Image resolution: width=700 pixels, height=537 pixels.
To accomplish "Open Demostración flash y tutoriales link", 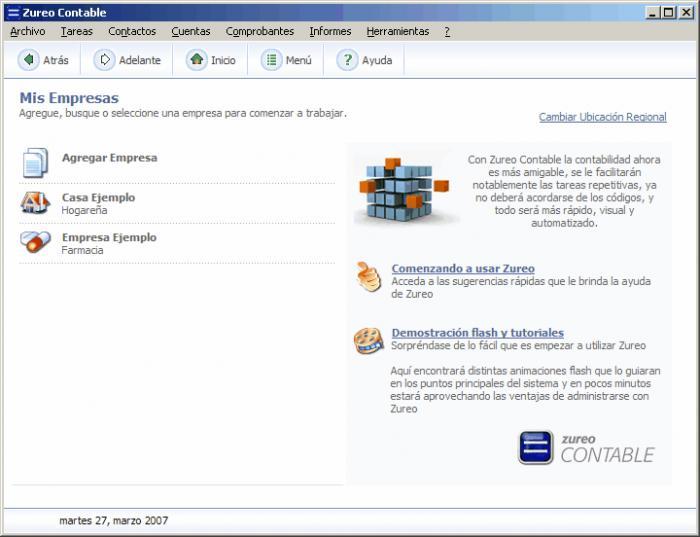I will click(x=478, y=333).
